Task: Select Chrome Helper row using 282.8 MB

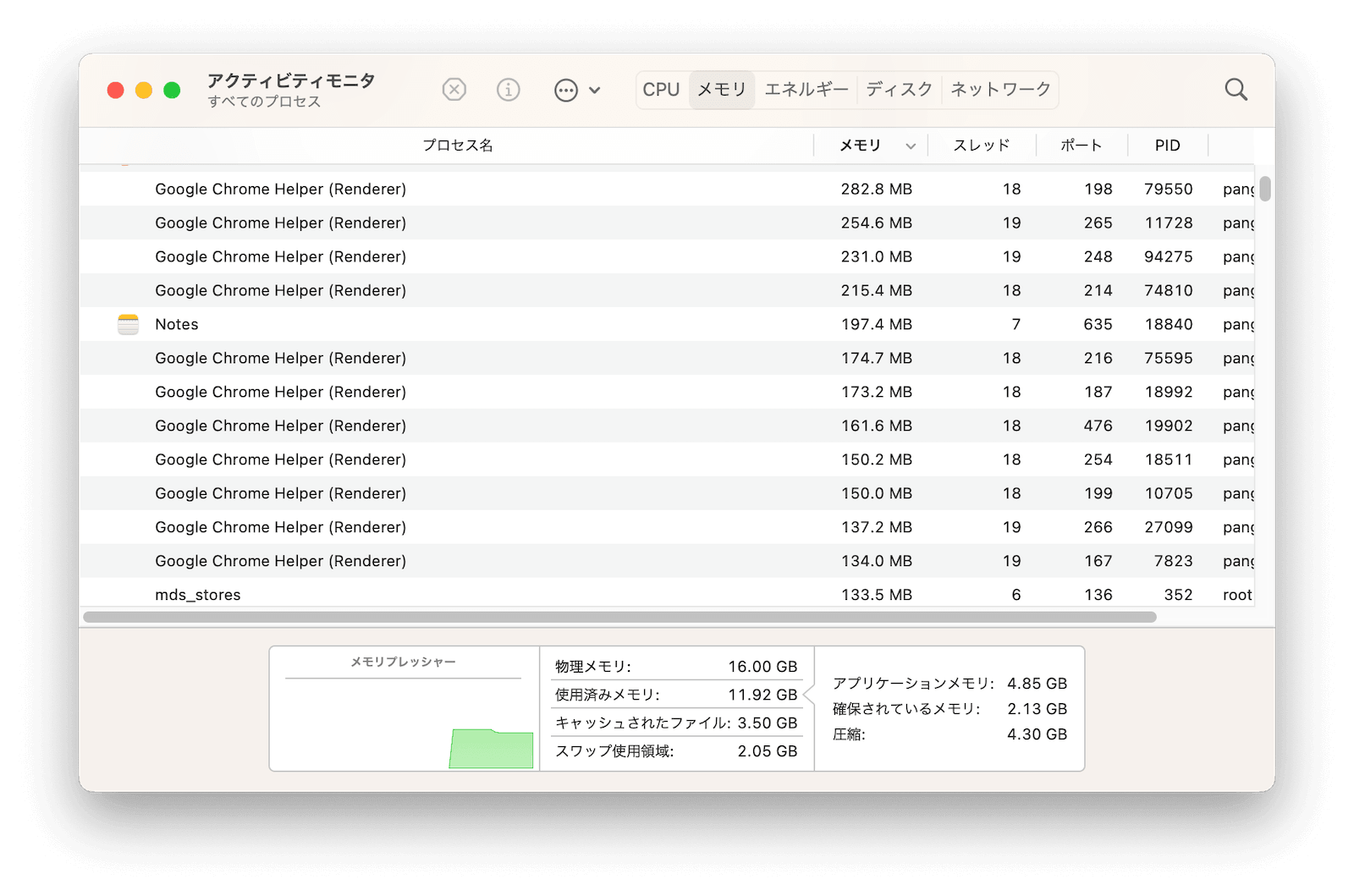Action: coord(667,189)
